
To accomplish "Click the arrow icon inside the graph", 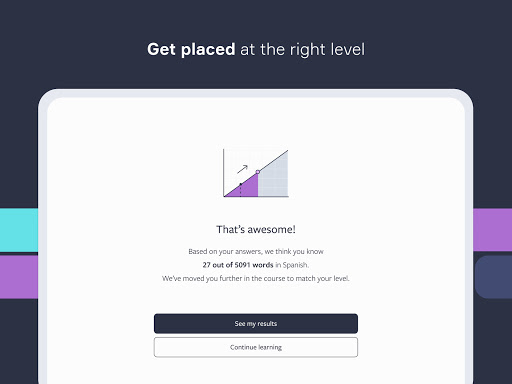I will pos(242,169).
